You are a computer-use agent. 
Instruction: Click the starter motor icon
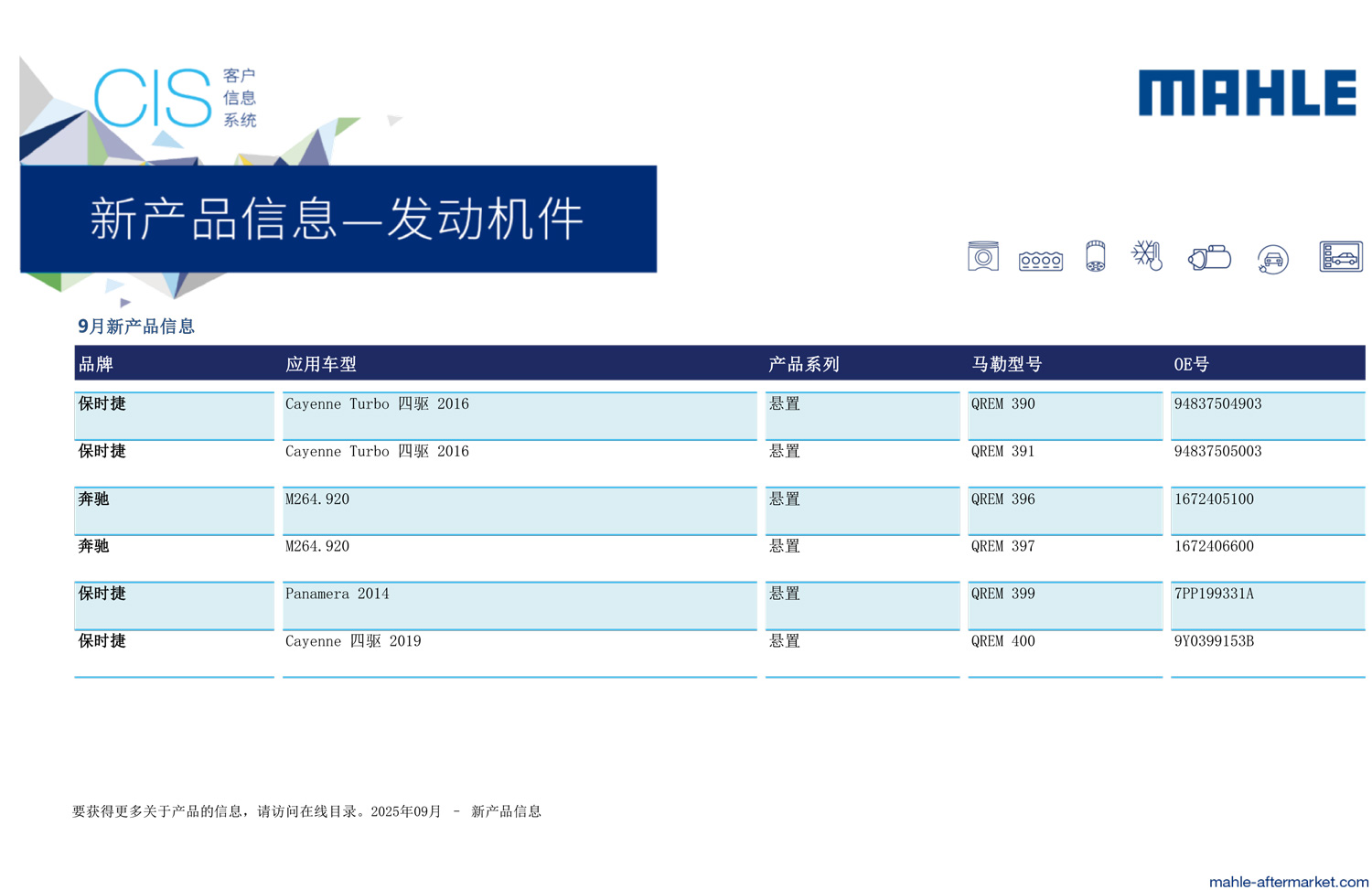(1209, 258)
